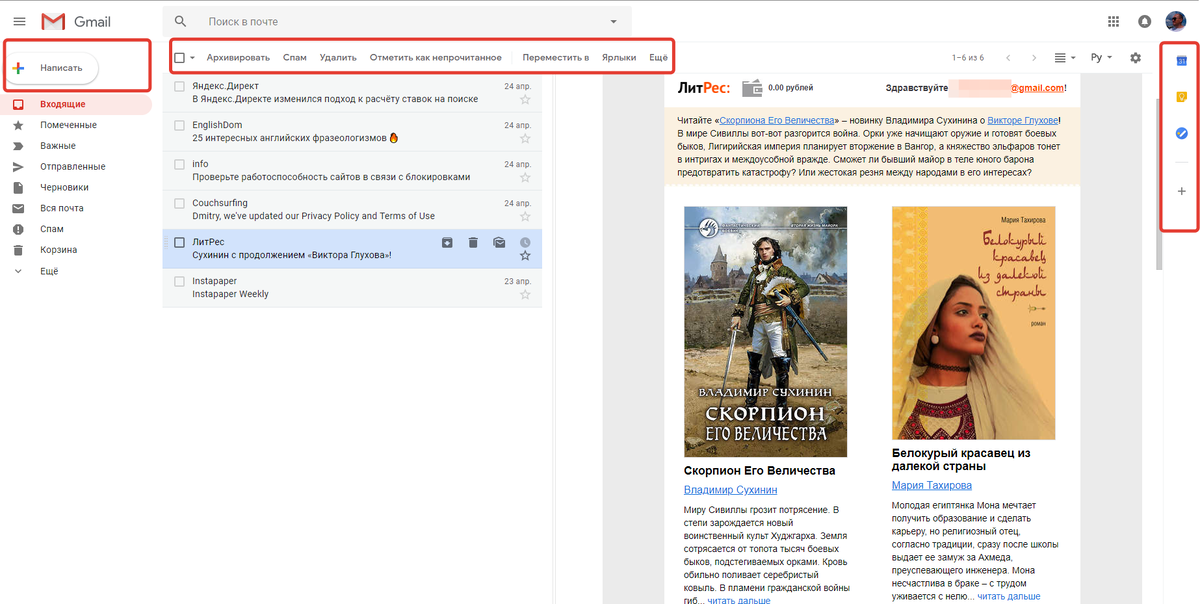Open the settings gear menu
This screenshot has height=604, width=1200.
(x=1135, y=58)
